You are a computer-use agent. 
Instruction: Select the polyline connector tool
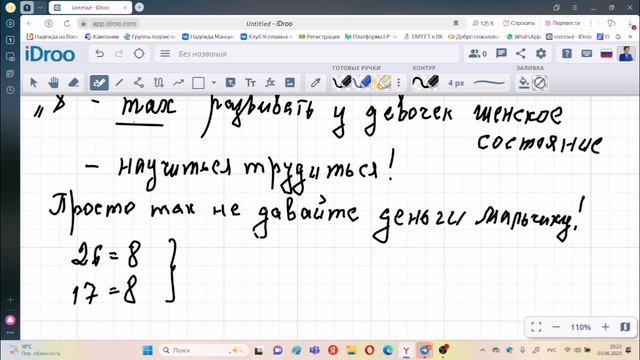(139, 83)
